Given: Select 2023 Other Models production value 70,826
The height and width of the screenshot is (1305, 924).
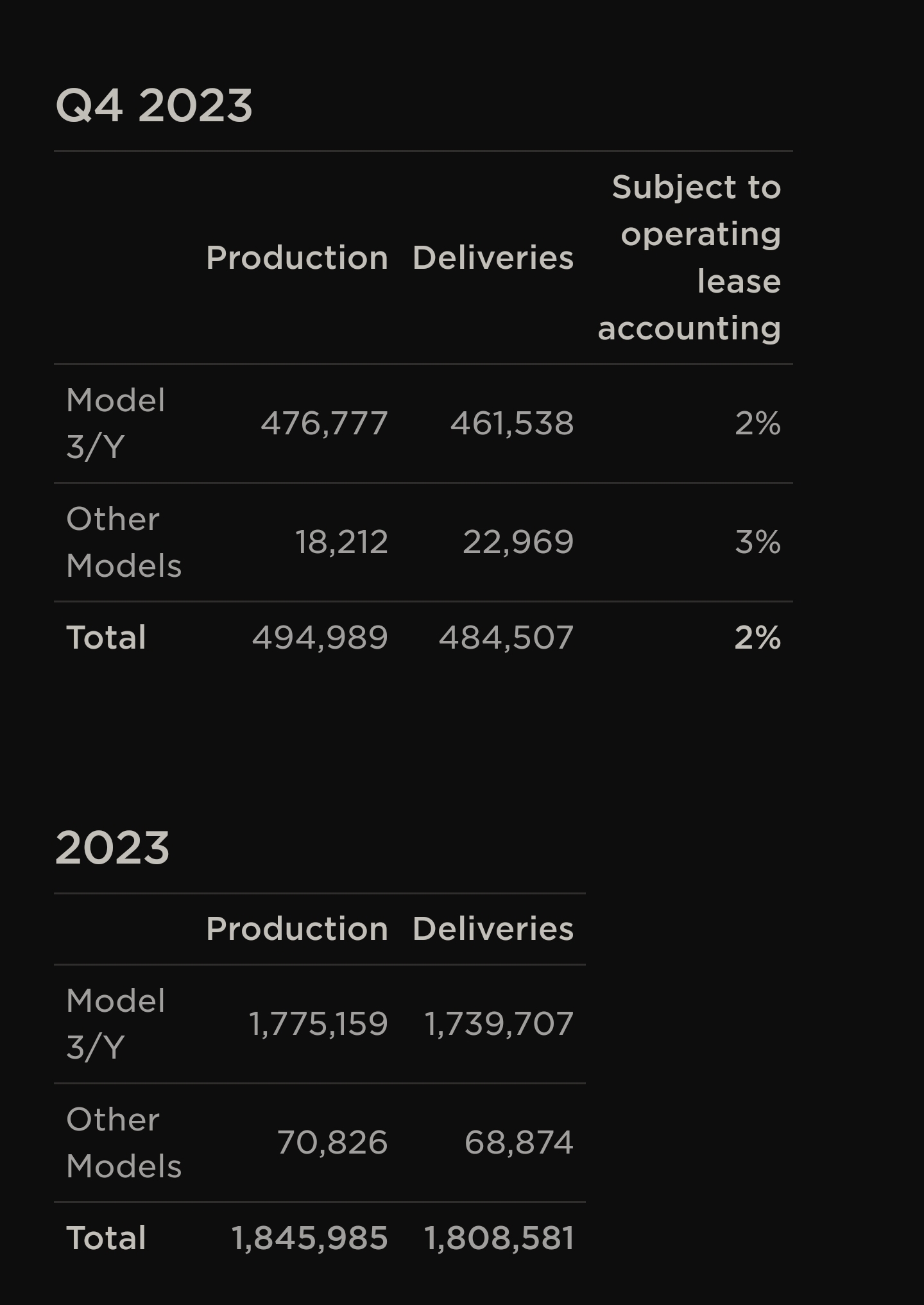Looking at the screenshot, I should click(x=332, y=1143).
